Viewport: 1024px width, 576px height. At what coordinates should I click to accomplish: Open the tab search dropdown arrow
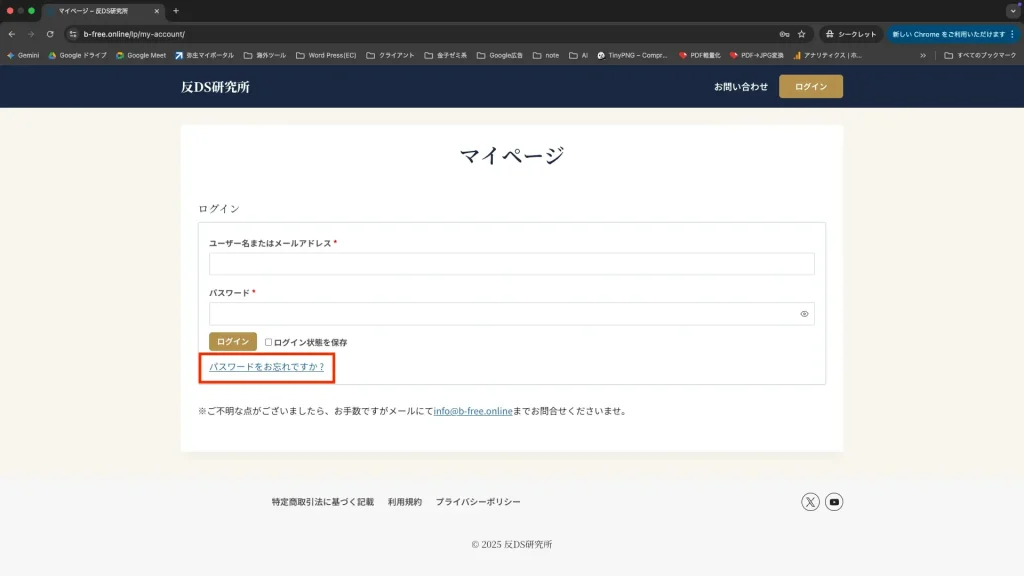(1012, 11)
